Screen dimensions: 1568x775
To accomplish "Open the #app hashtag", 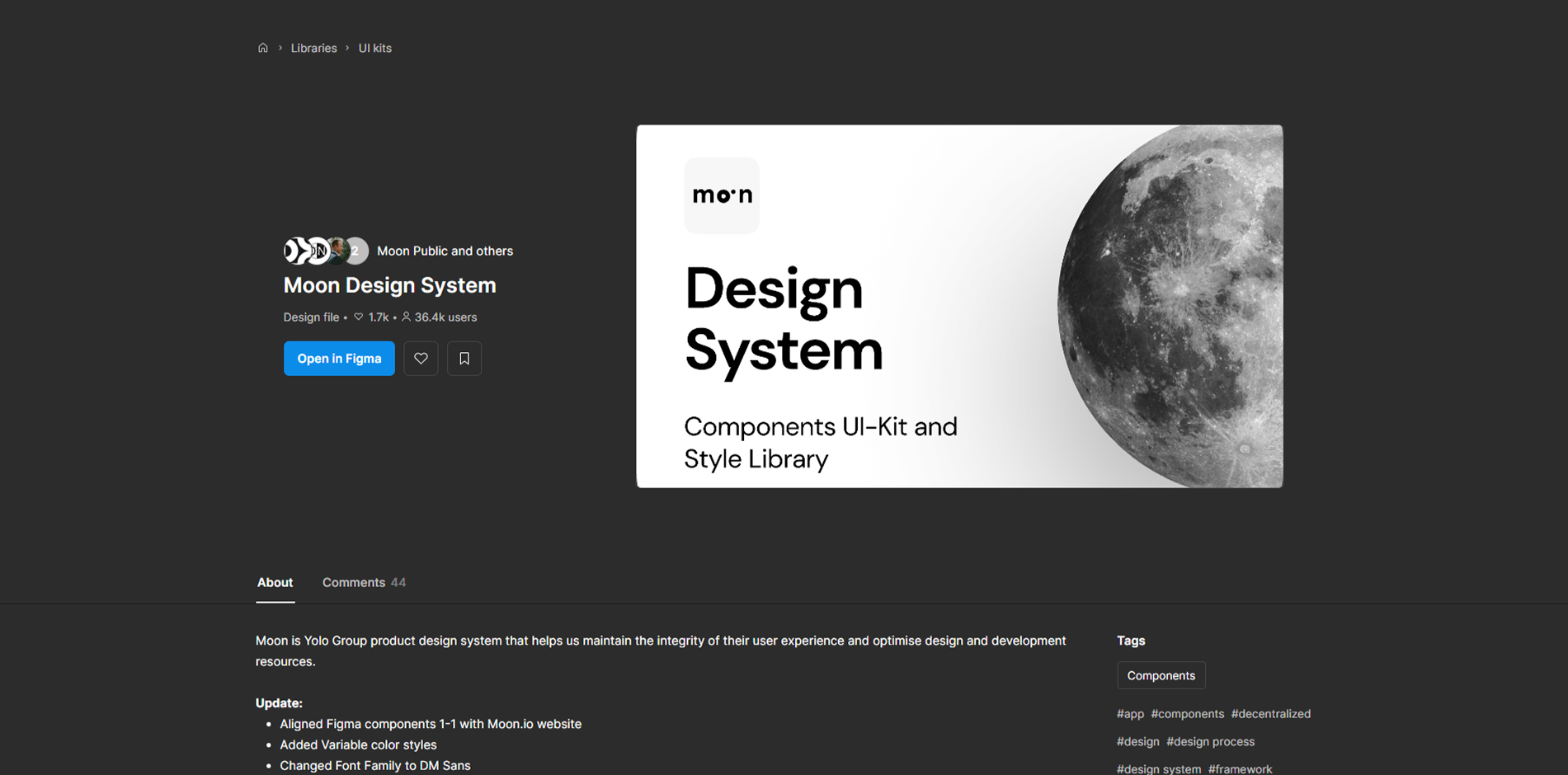I will 1130,714.
